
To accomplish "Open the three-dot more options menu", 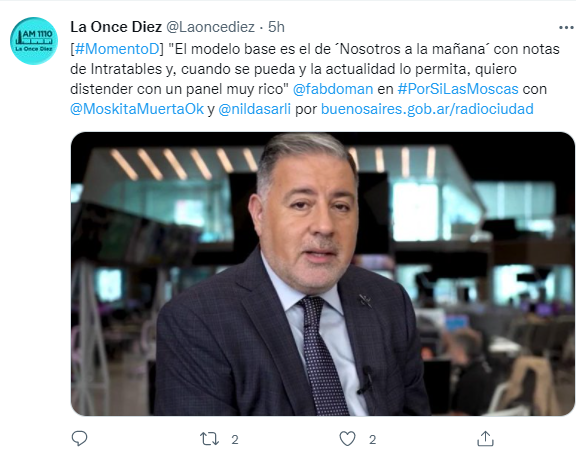I will (566, 28).
